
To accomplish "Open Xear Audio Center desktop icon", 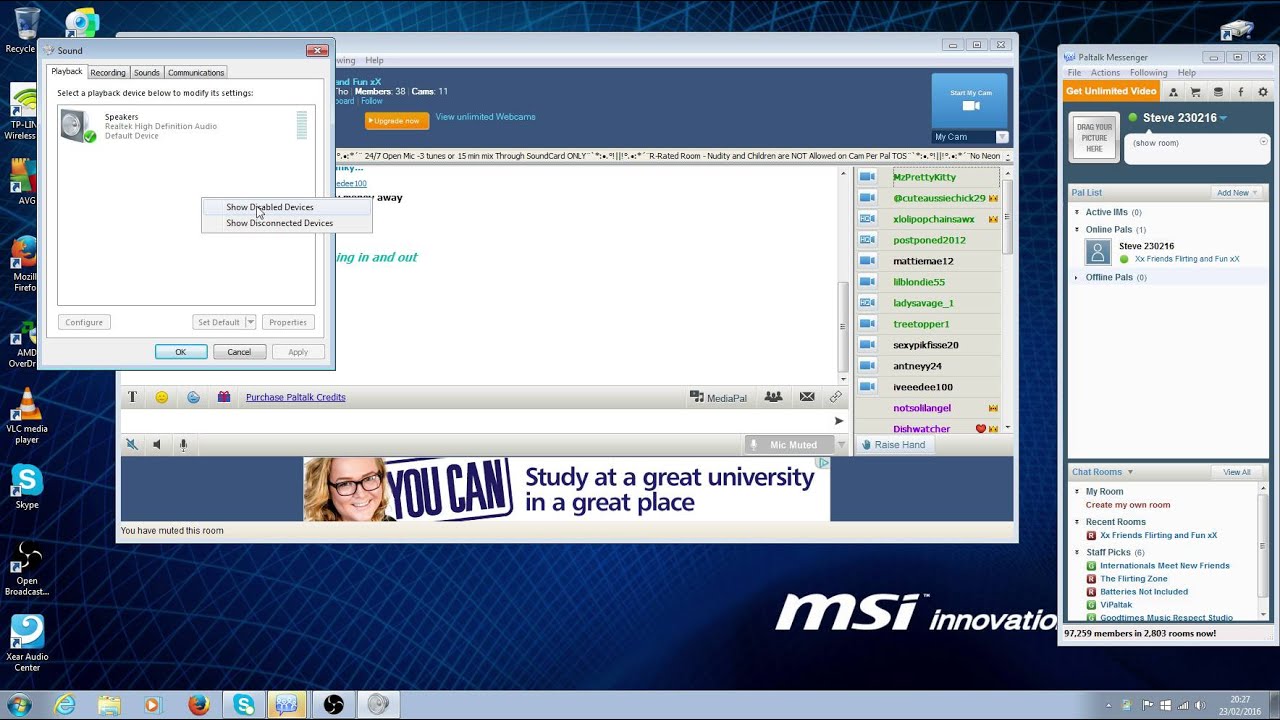I will [27, 644].
